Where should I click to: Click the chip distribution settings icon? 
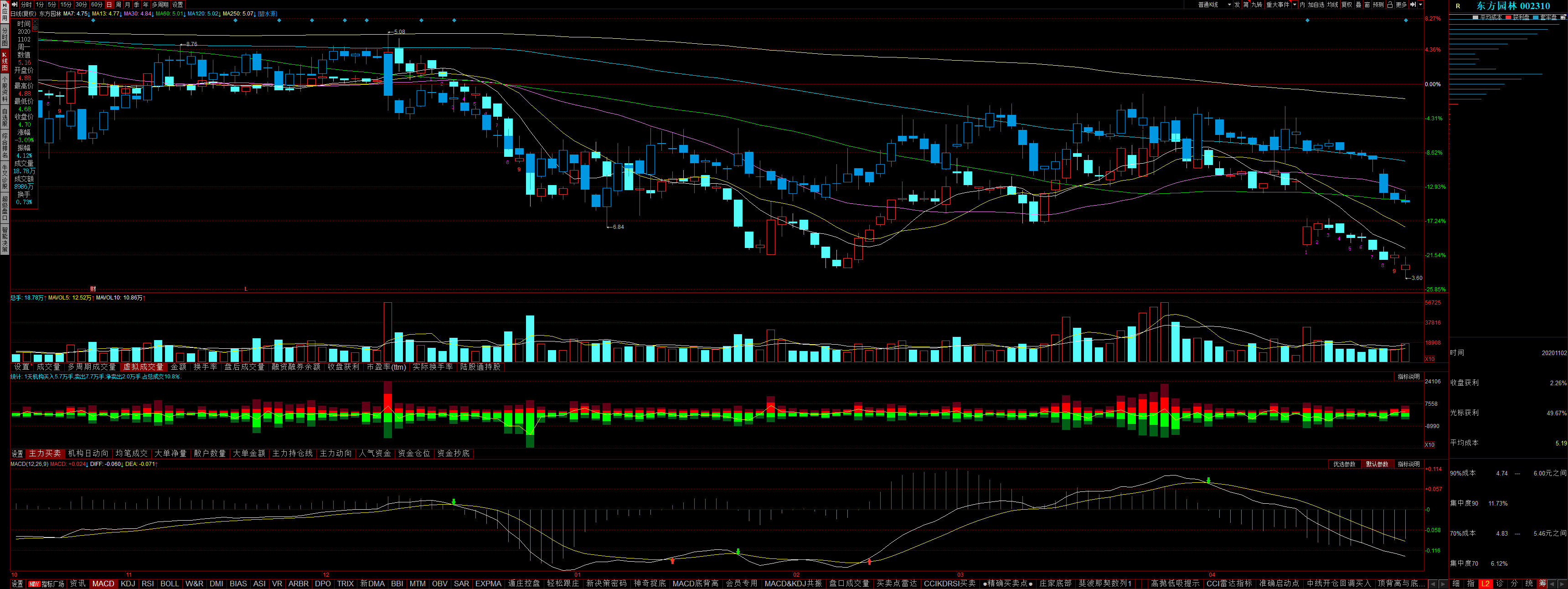click(1562, 18)
